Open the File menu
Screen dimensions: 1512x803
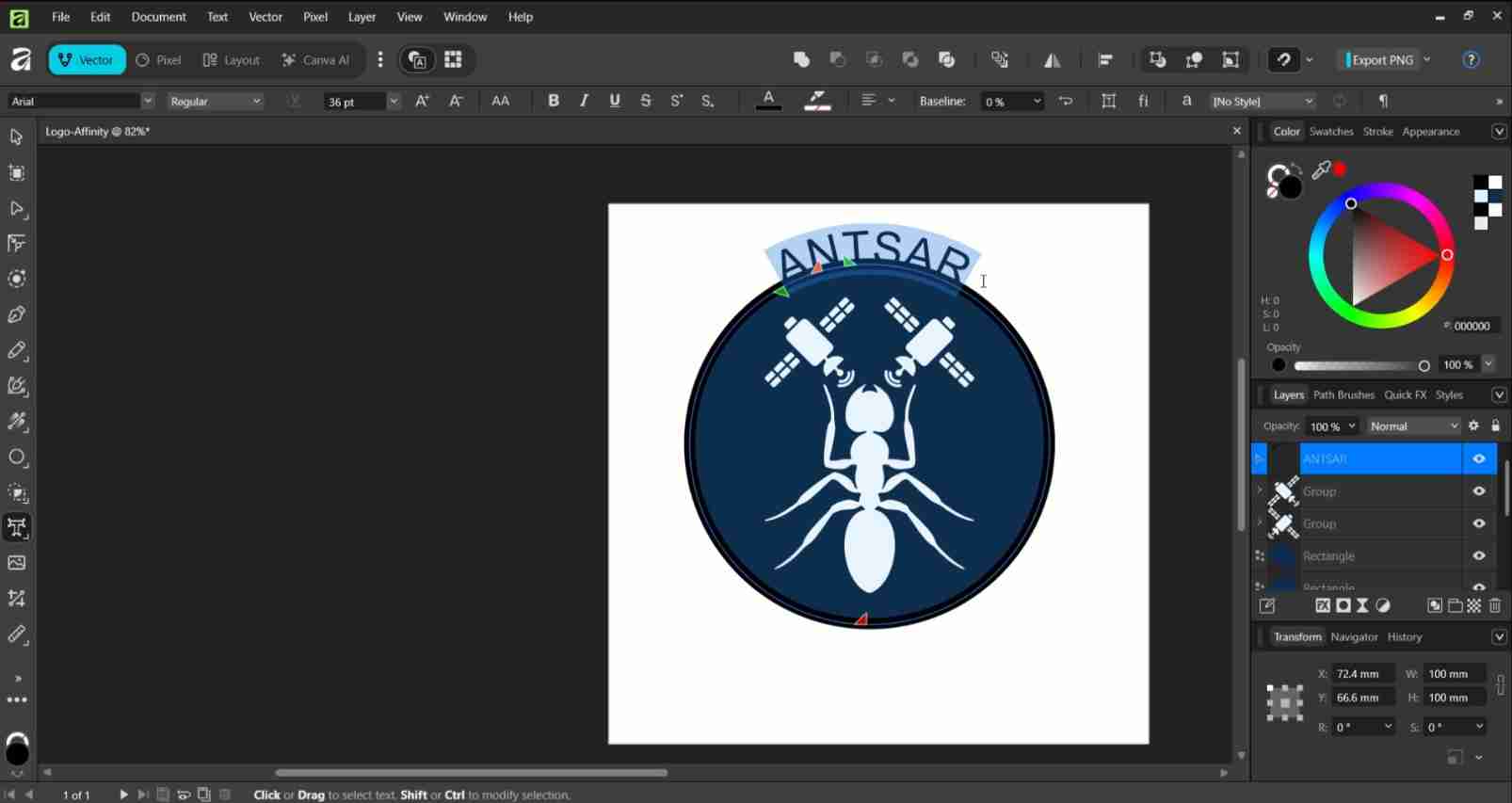click(x=60, y=17)
